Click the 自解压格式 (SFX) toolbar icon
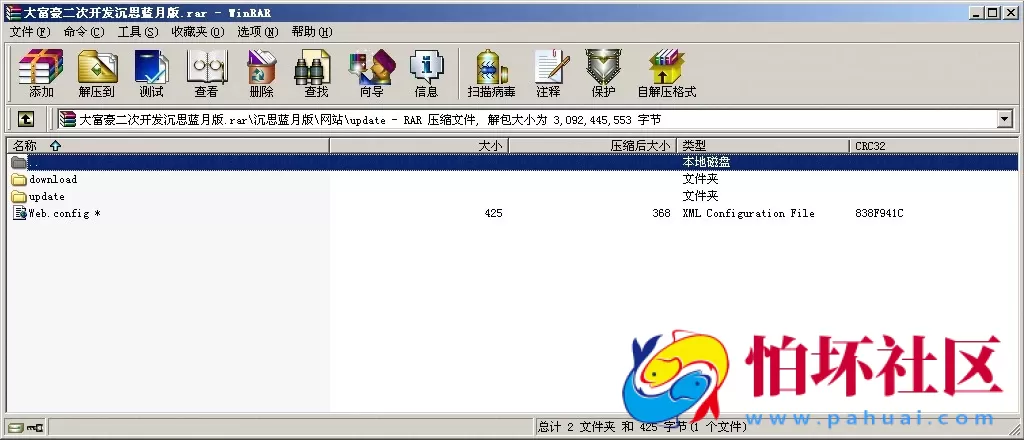 (x=666, y=67)
